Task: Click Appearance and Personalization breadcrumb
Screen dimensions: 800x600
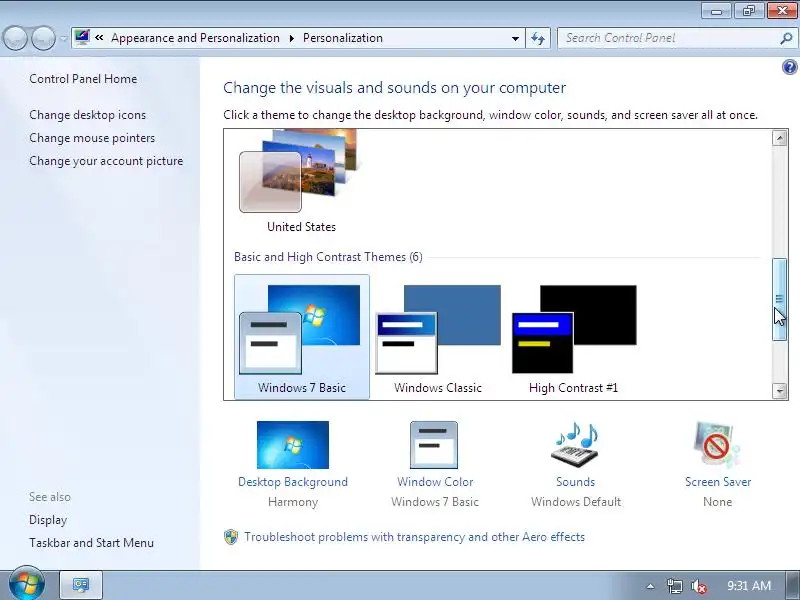Action: point(195,38)
